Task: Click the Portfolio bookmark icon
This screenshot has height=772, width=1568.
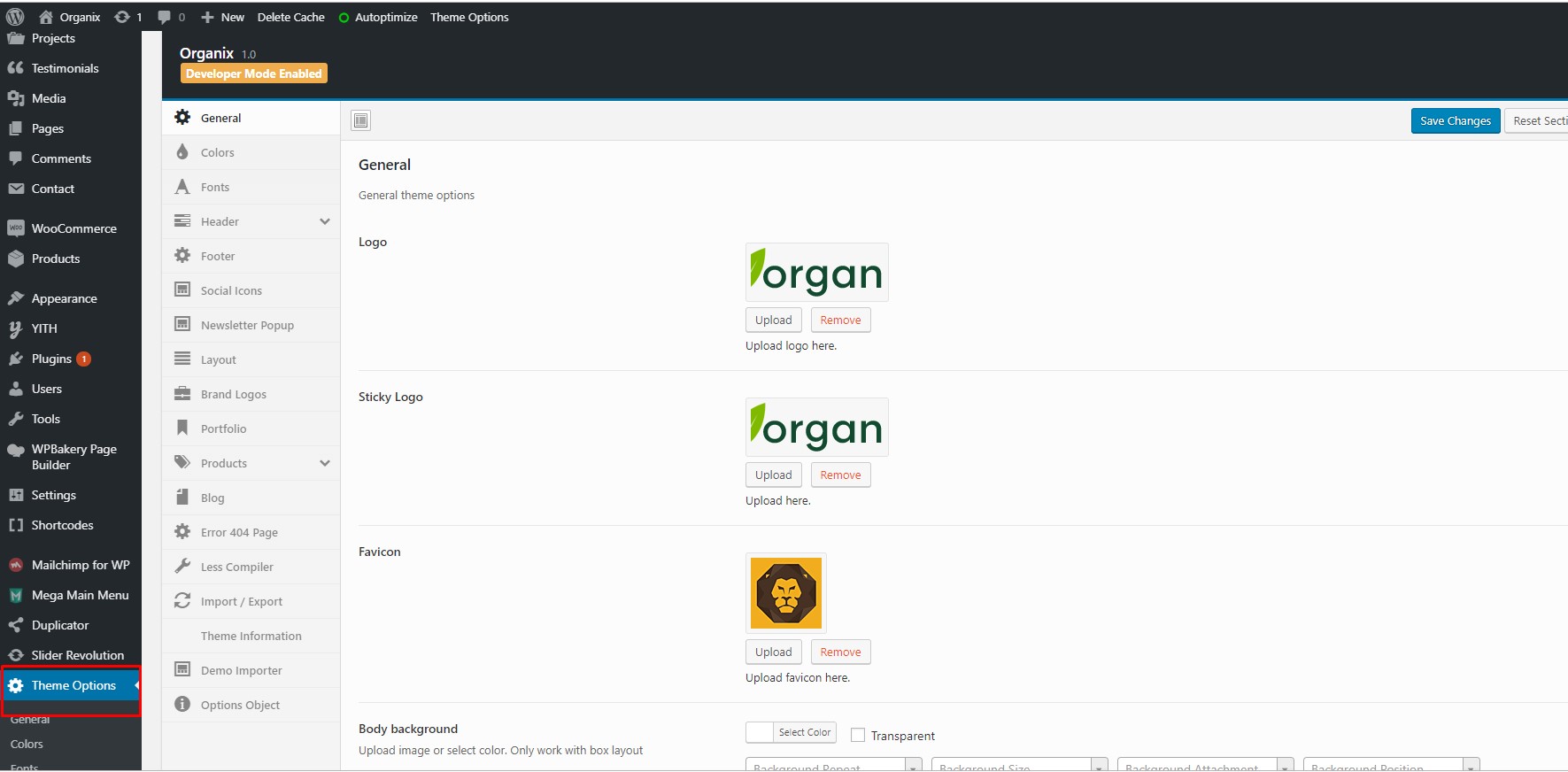Action: click(x=182, y=428)
